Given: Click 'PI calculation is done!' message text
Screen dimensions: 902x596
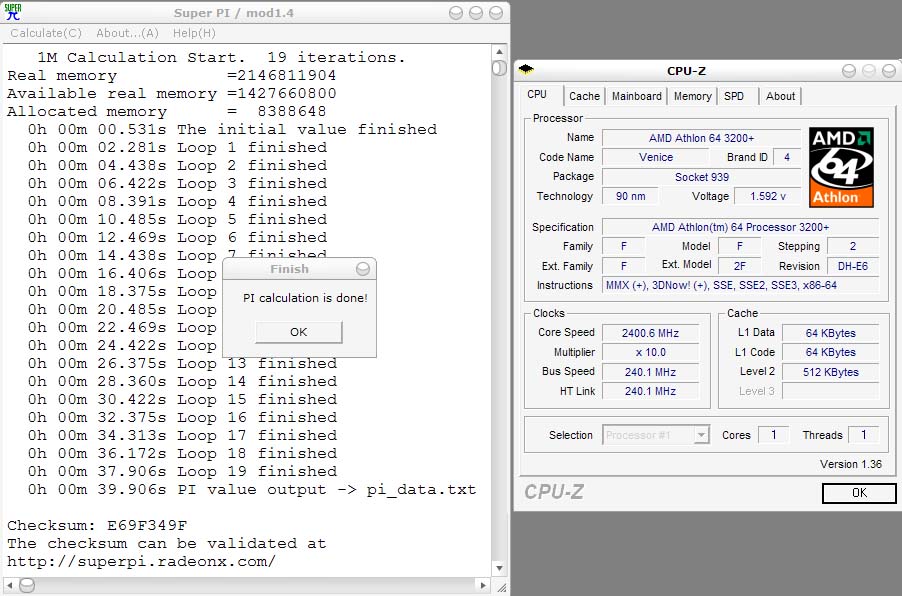Looking at the screenshot, I should click(305, 298).
